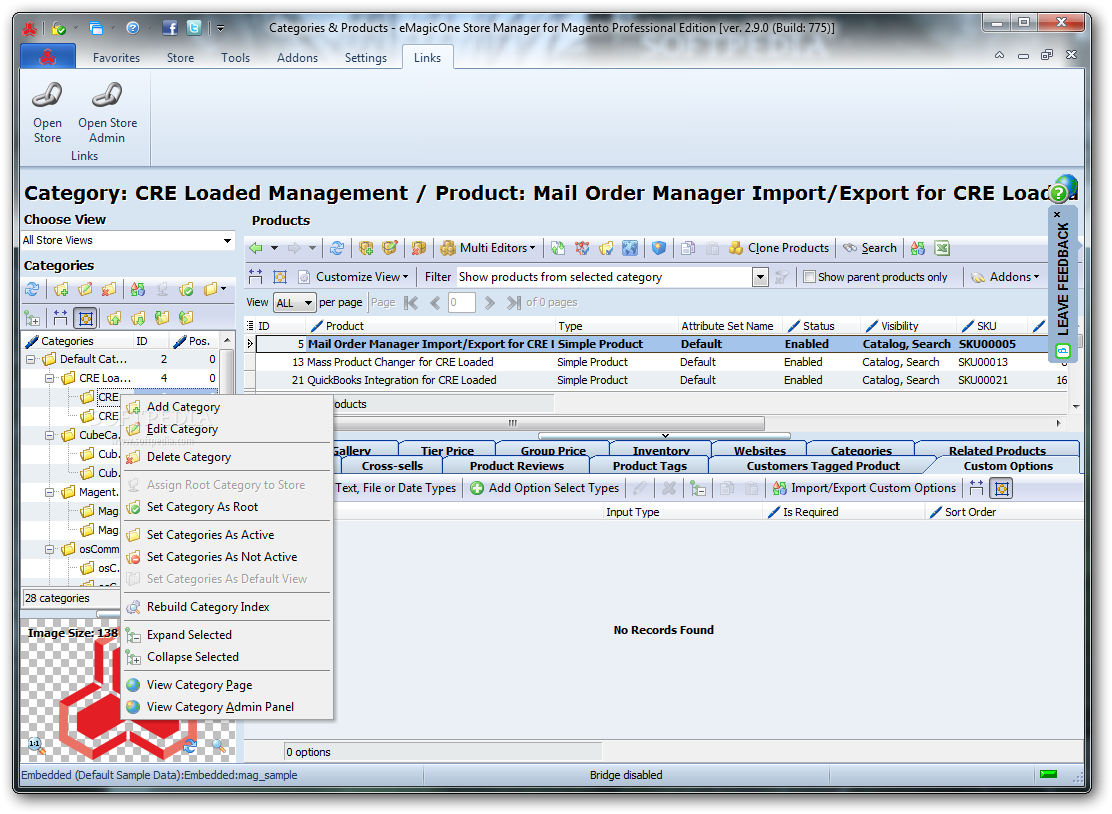Twitter icon in title bar
This screenshot has width=1112, height=814.
(194, 28)
